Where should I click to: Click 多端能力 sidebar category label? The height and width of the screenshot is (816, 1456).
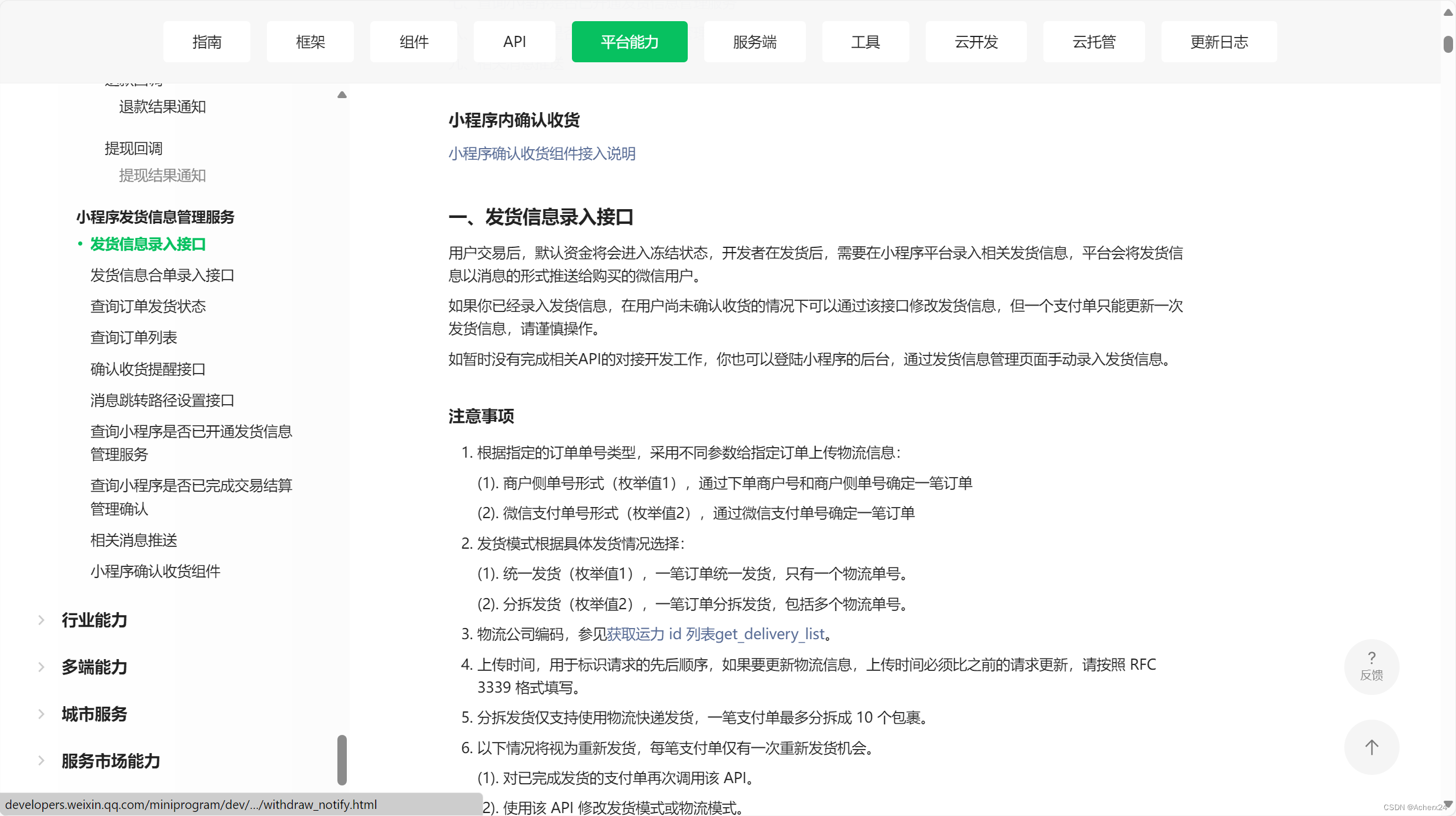(95, 667)
